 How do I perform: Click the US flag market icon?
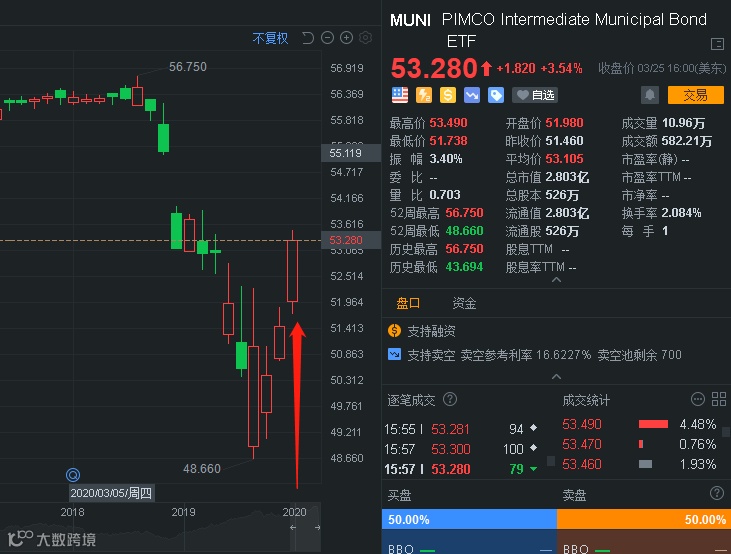pos(400,95)
